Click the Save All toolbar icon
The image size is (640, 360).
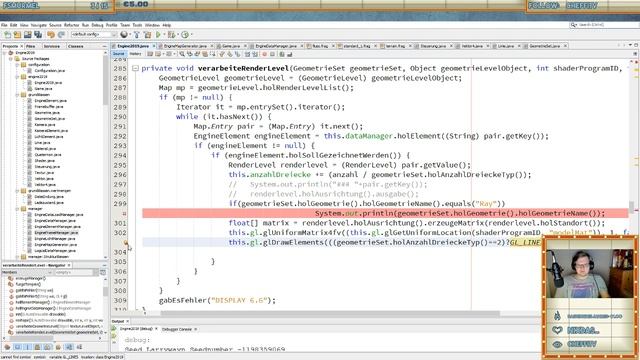coord(38,35)
